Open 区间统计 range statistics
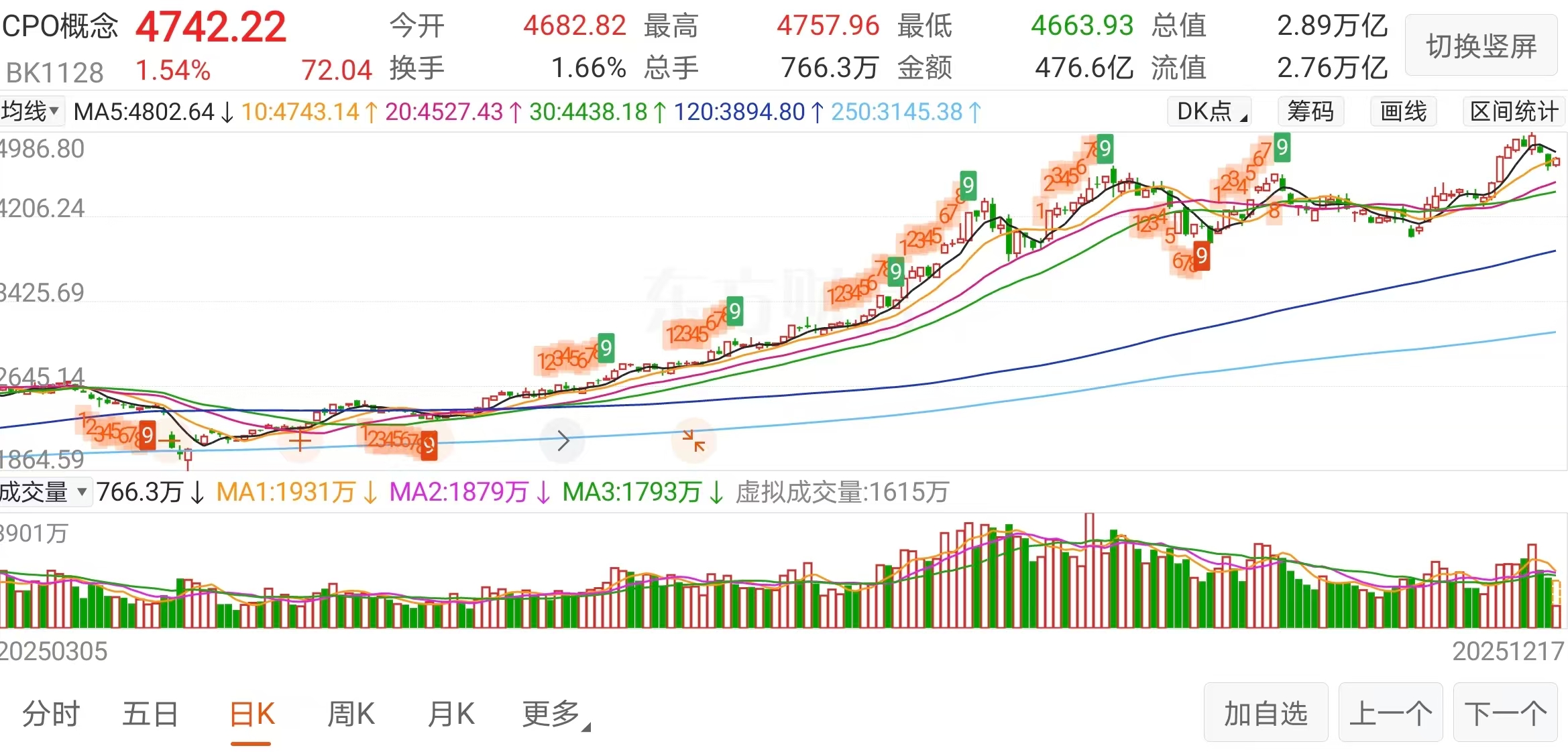 pyautogui.click(x=1514, y=111)
